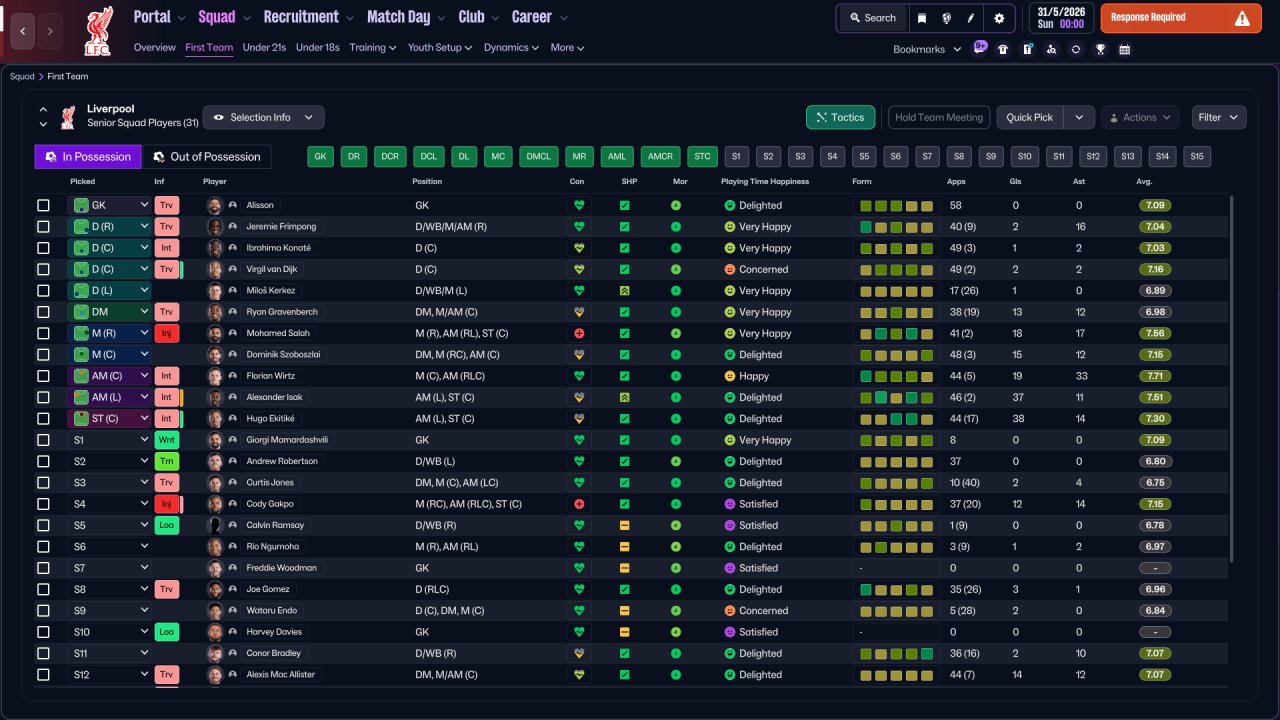Click the Response Required button
1280x720 pixels.
[x=1181, y=18]
